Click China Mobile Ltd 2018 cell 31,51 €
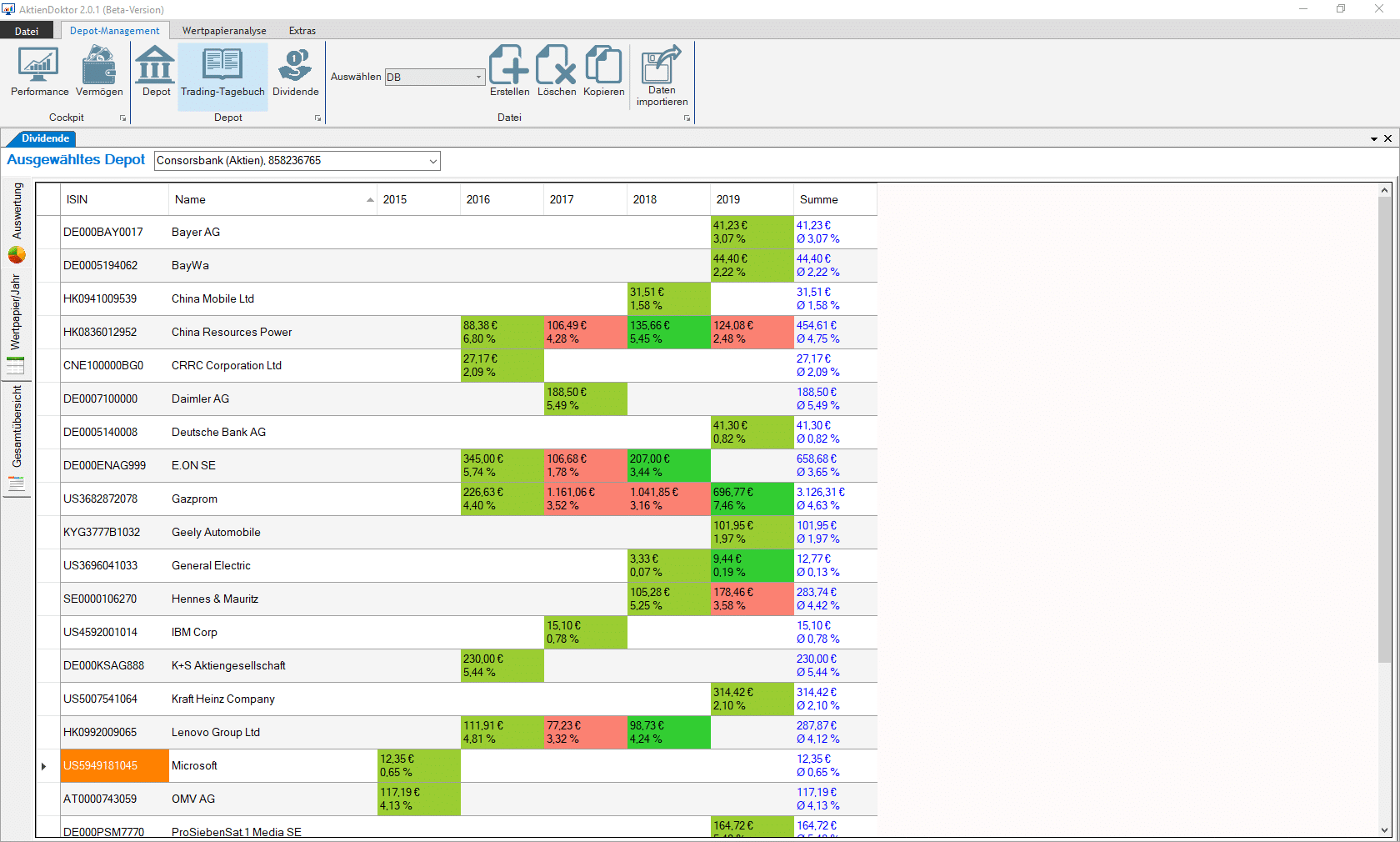The height and width of the screenshot is (842, 1400). point(668,299)
